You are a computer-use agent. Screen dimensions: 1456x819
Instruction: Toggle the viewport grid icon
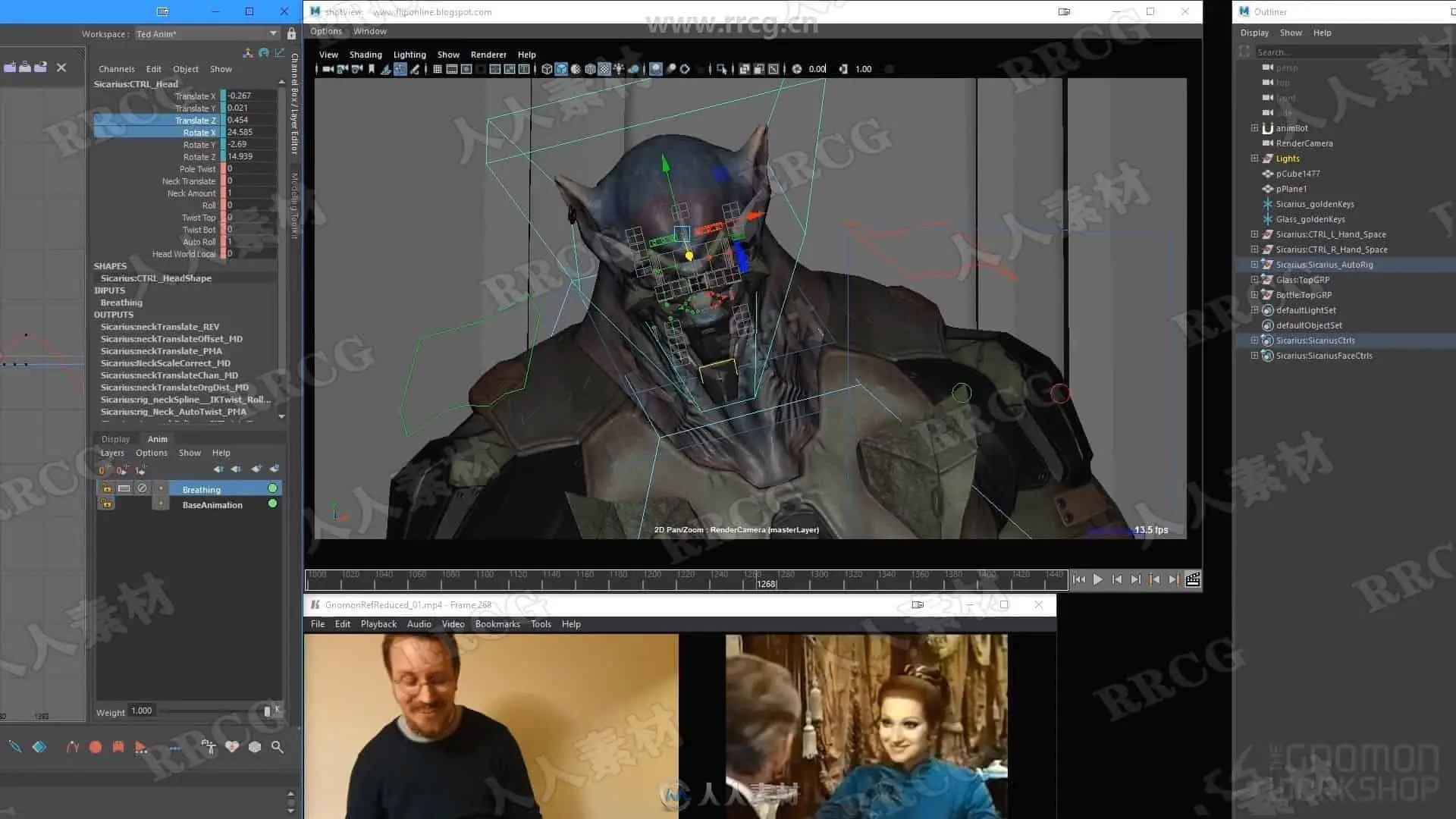(x=438, y=69)
